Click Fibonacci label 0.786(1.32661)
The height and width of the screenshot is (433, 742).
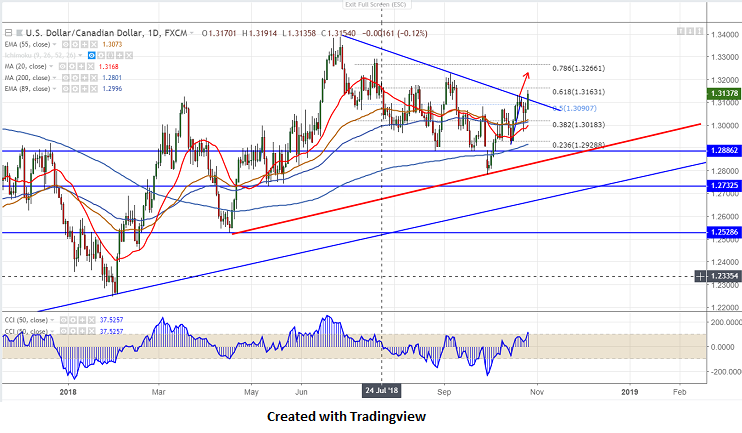pyautogui.click(x=579, y=69)
